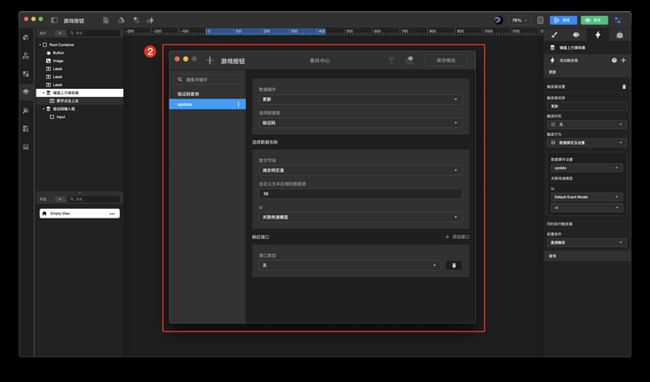Delete interface with trash icon button

(454, 266)
